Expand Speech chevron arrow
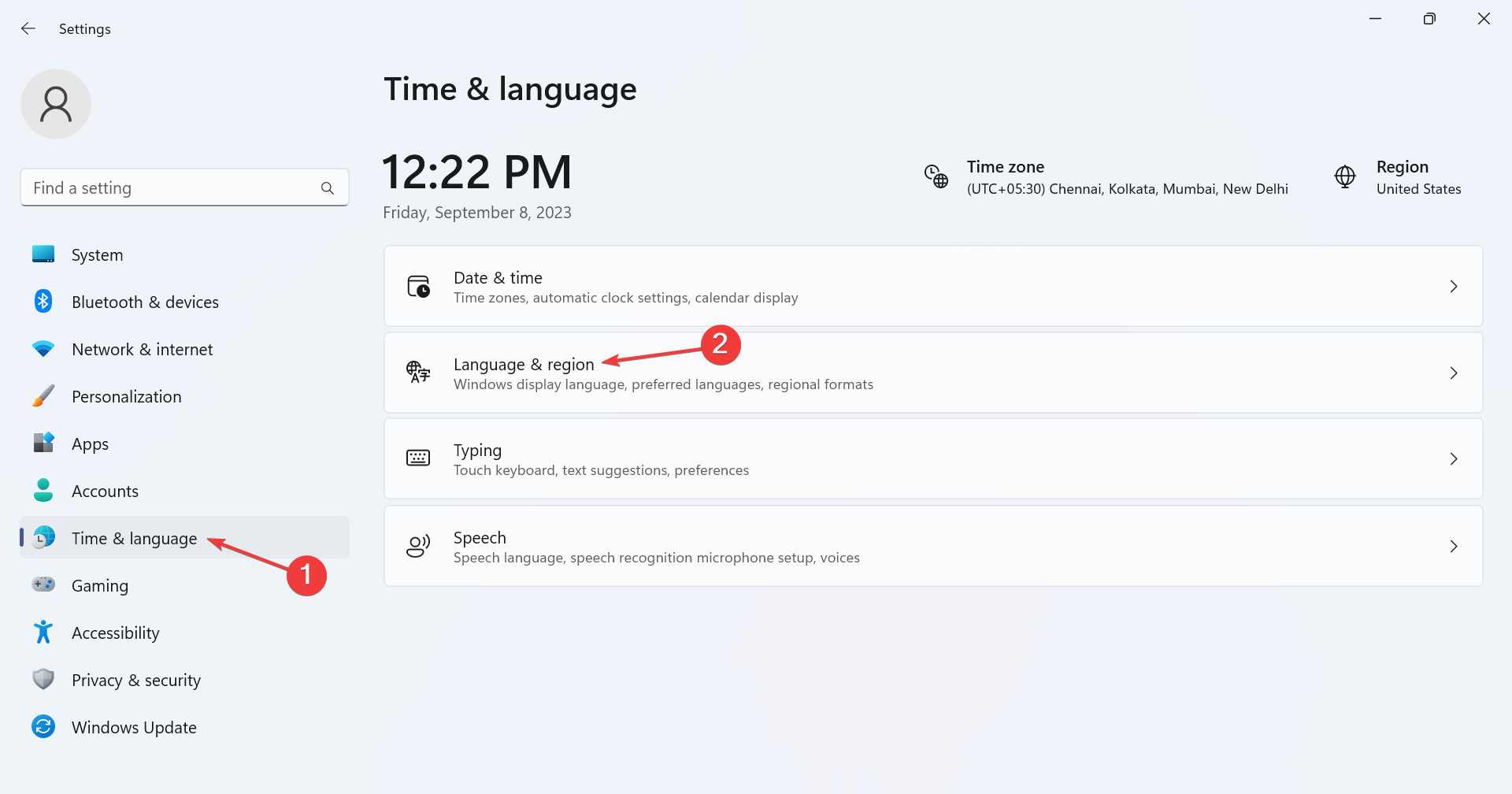Image resolution: width=1512 pixels, height=794 pixels. pos(1454,546)
